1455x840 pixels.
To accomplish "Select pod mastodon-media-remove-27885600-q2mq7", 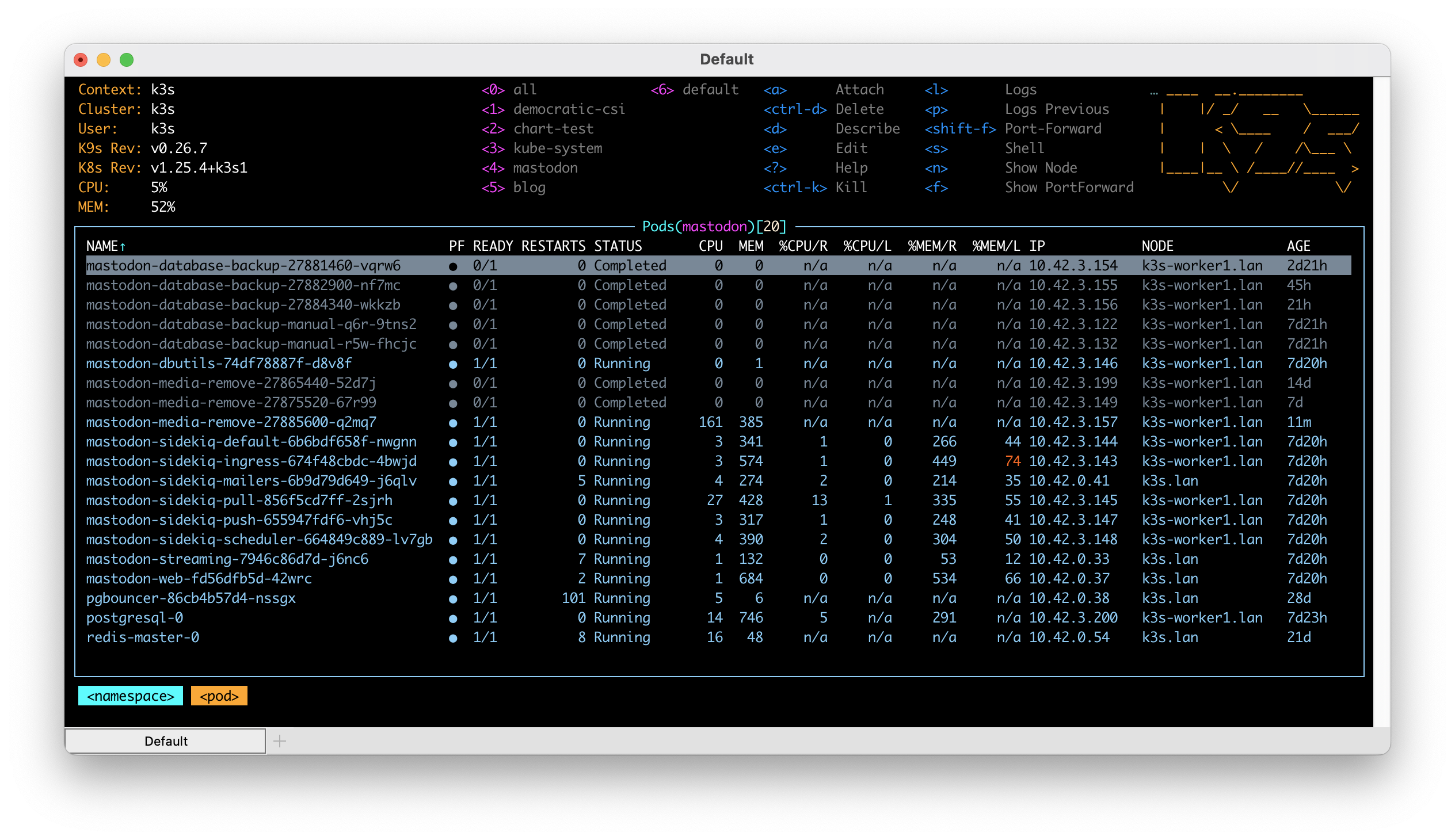I will pos(718,422).
